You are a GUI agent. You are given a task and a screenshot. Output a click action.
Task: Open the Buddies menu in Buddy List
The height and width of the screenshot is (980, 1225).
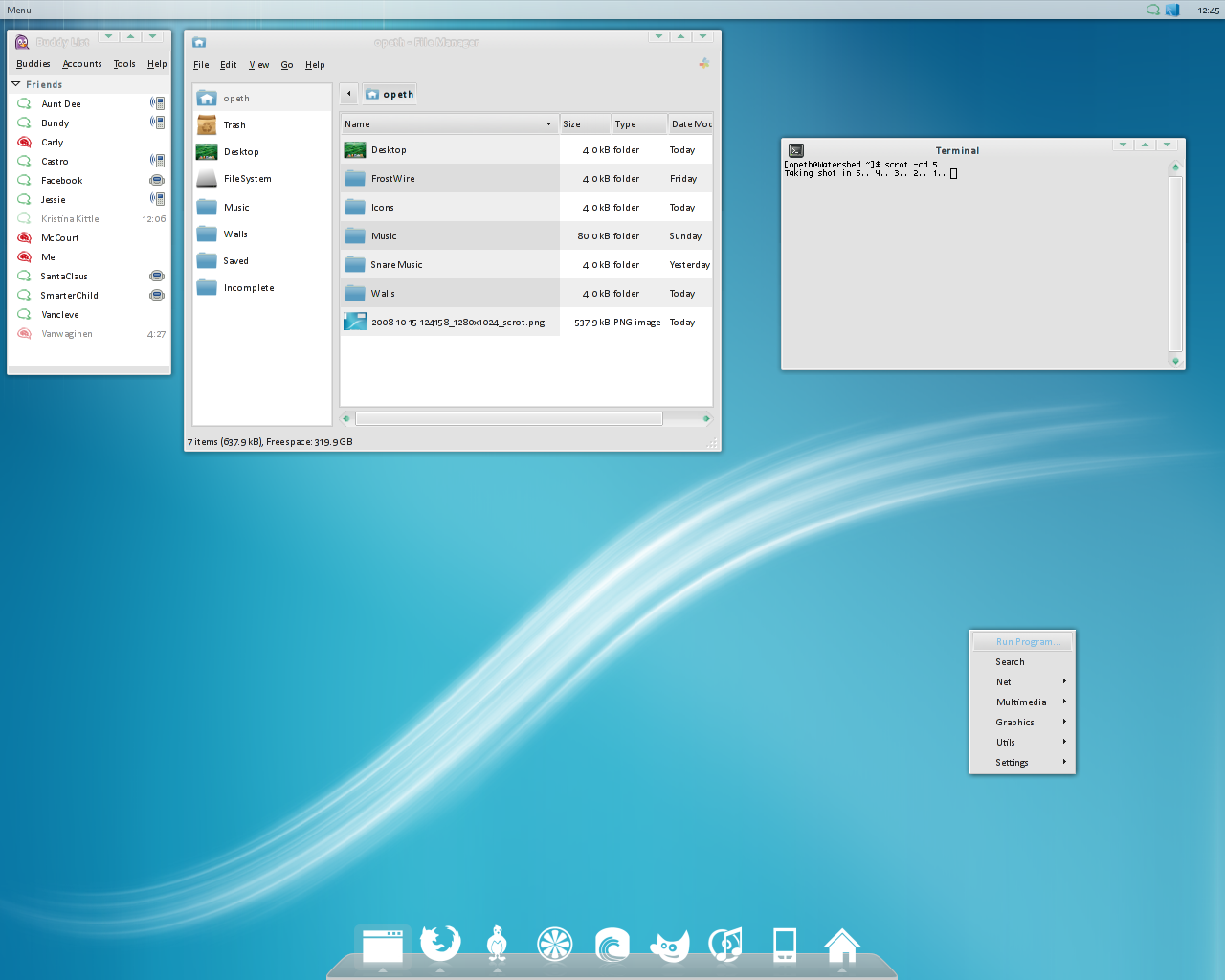[x=33, y=64]
